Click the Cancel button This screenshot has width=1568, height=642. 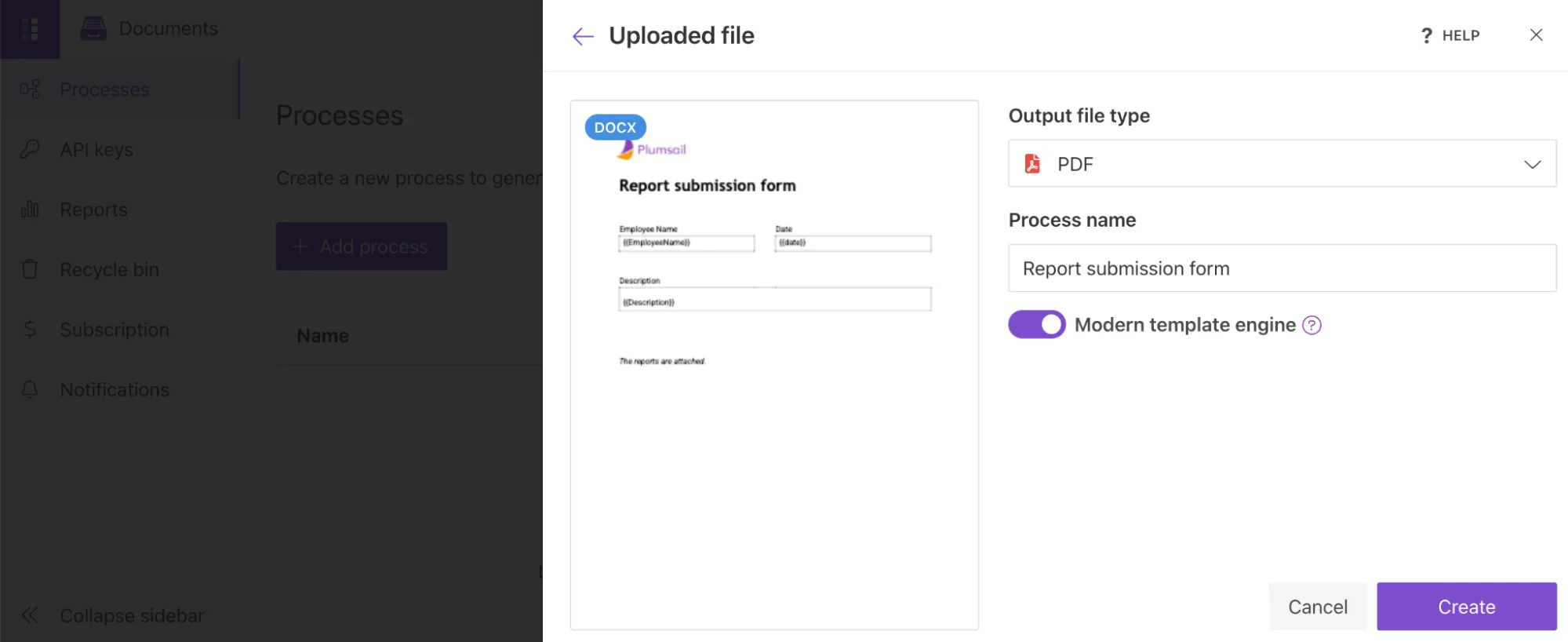(1317, 606)
